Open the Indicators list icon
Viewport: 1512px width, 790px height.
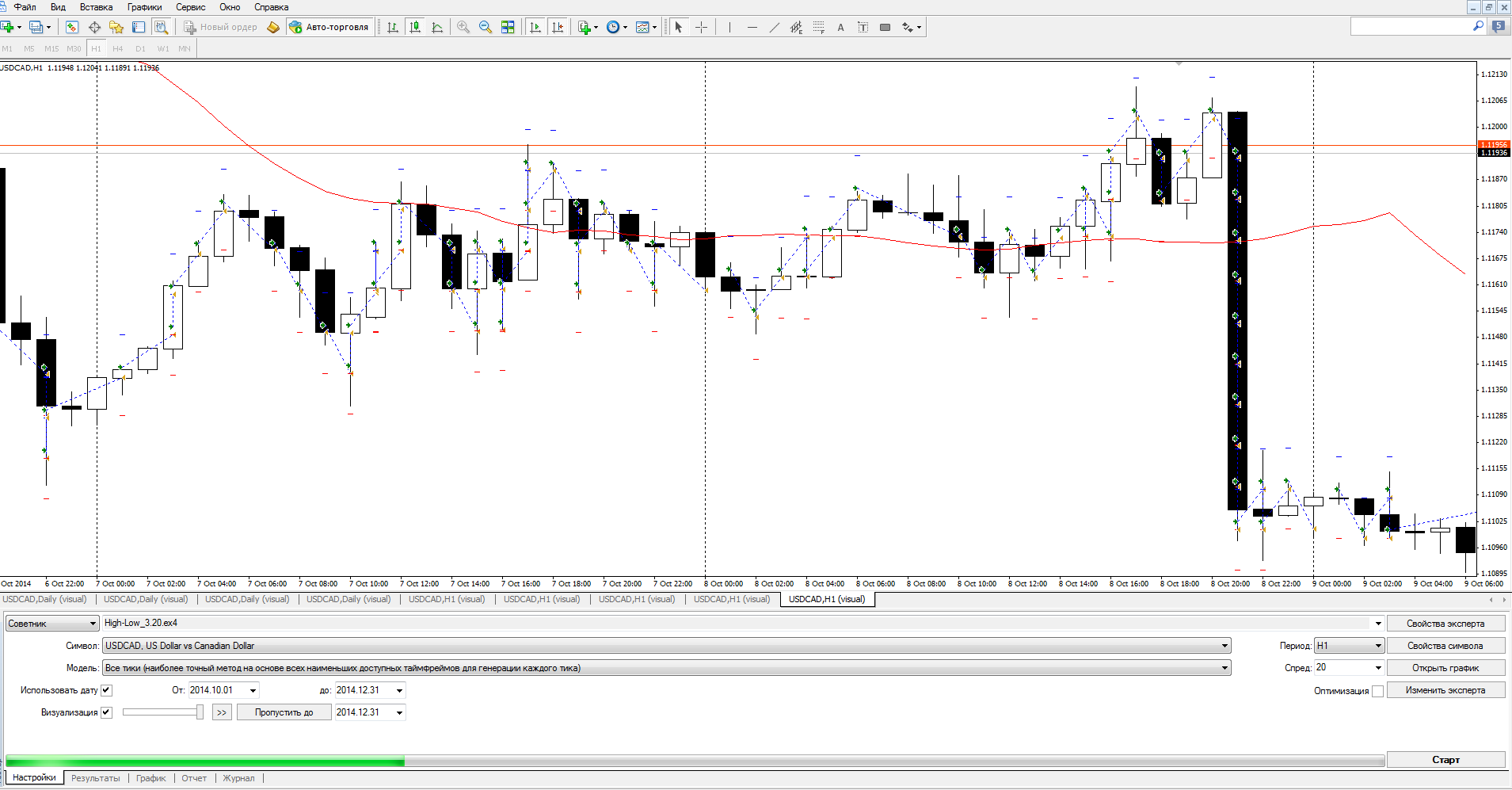585,27
